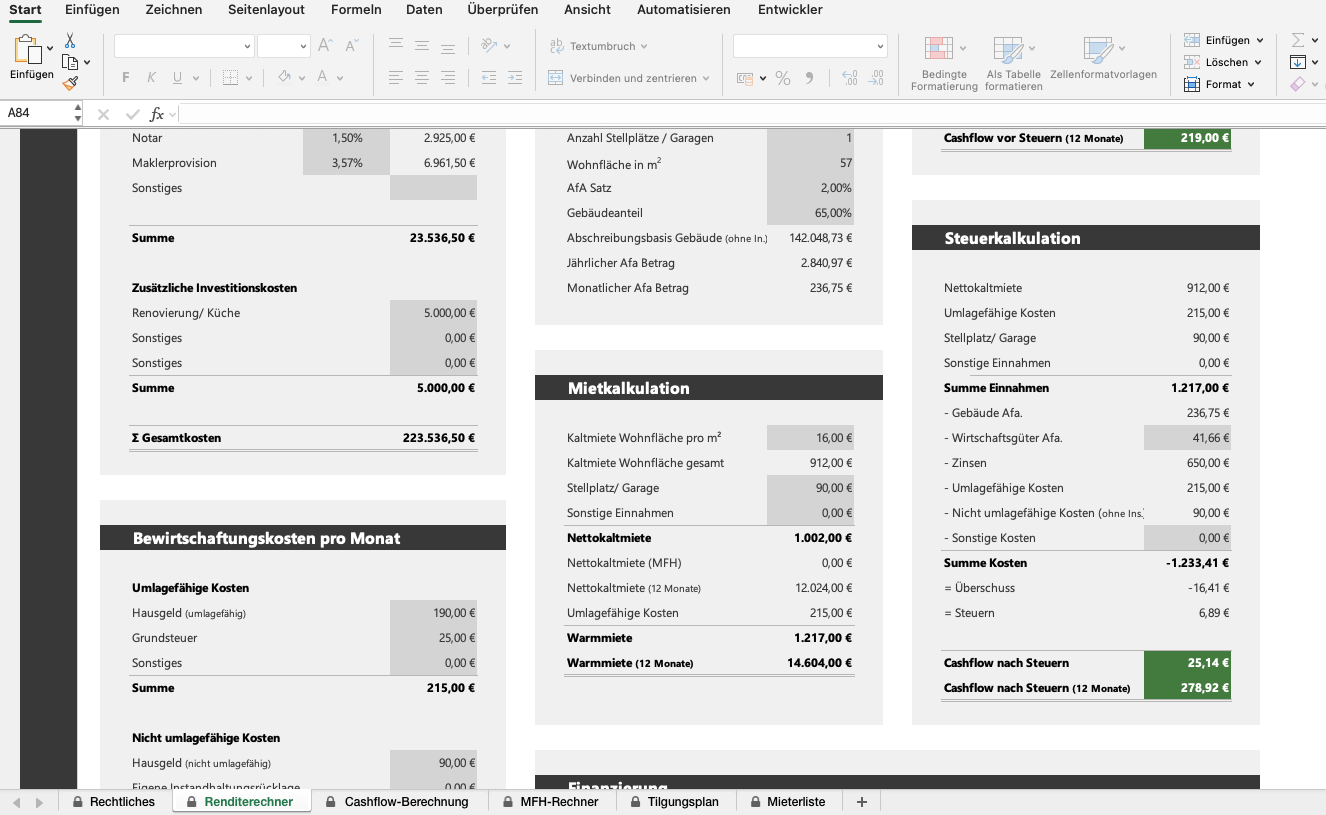Expand the borders dropdown arrow
The height and width of the screenshot is (815, 1326).
point(247,77)
